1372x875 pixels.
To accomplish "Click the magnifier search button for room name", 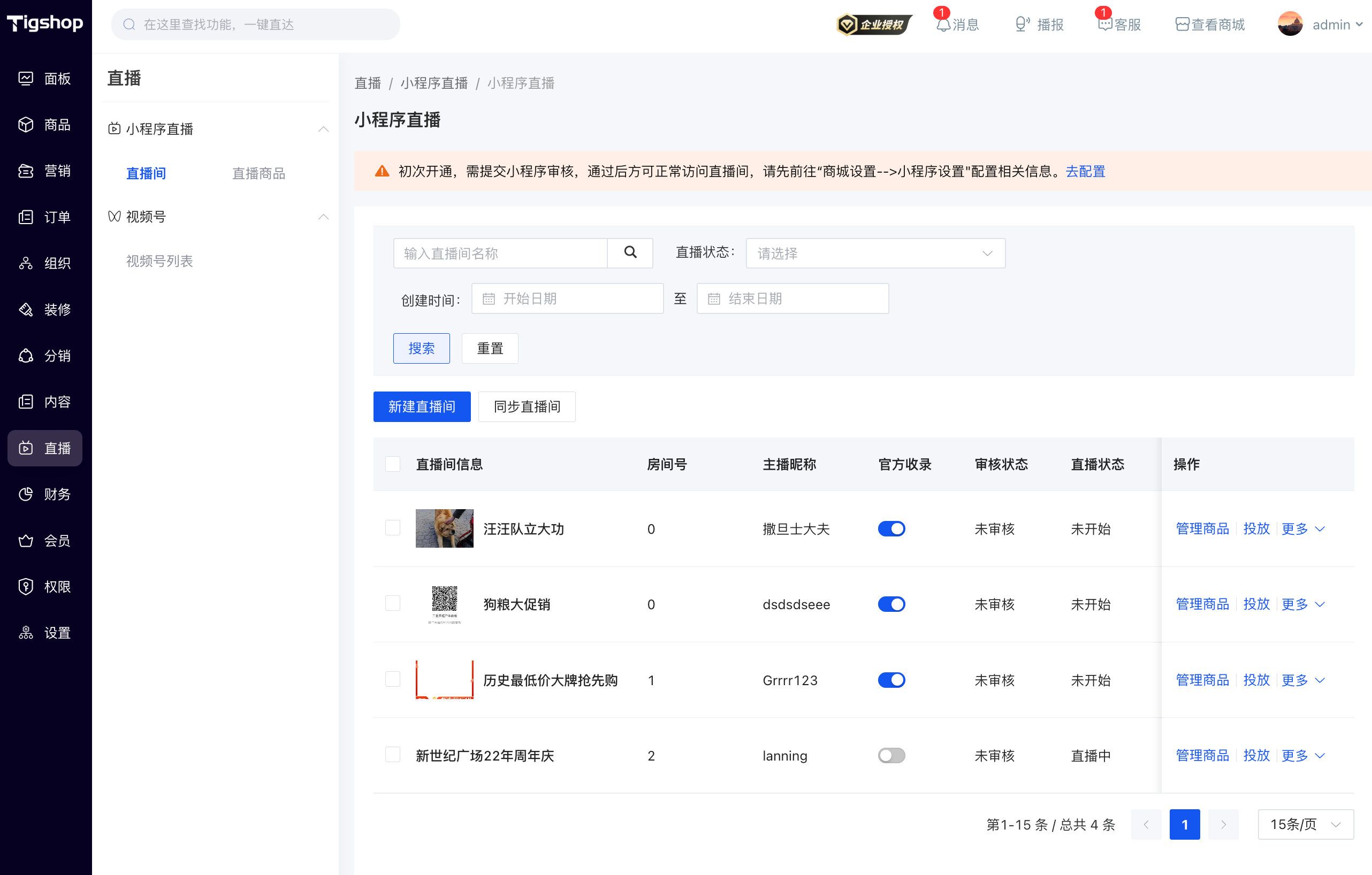I will coord(630,253).
